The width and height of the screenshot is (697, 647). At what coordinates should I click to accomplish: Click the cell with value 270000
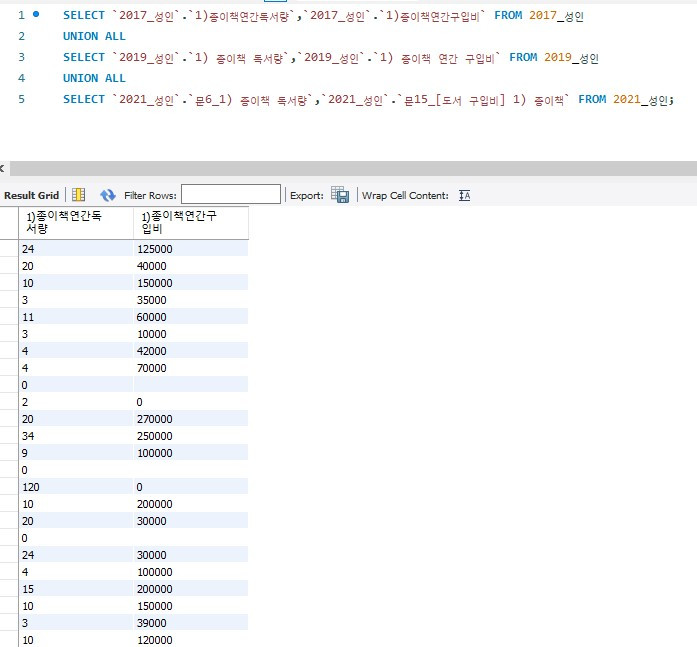point(191,419)
